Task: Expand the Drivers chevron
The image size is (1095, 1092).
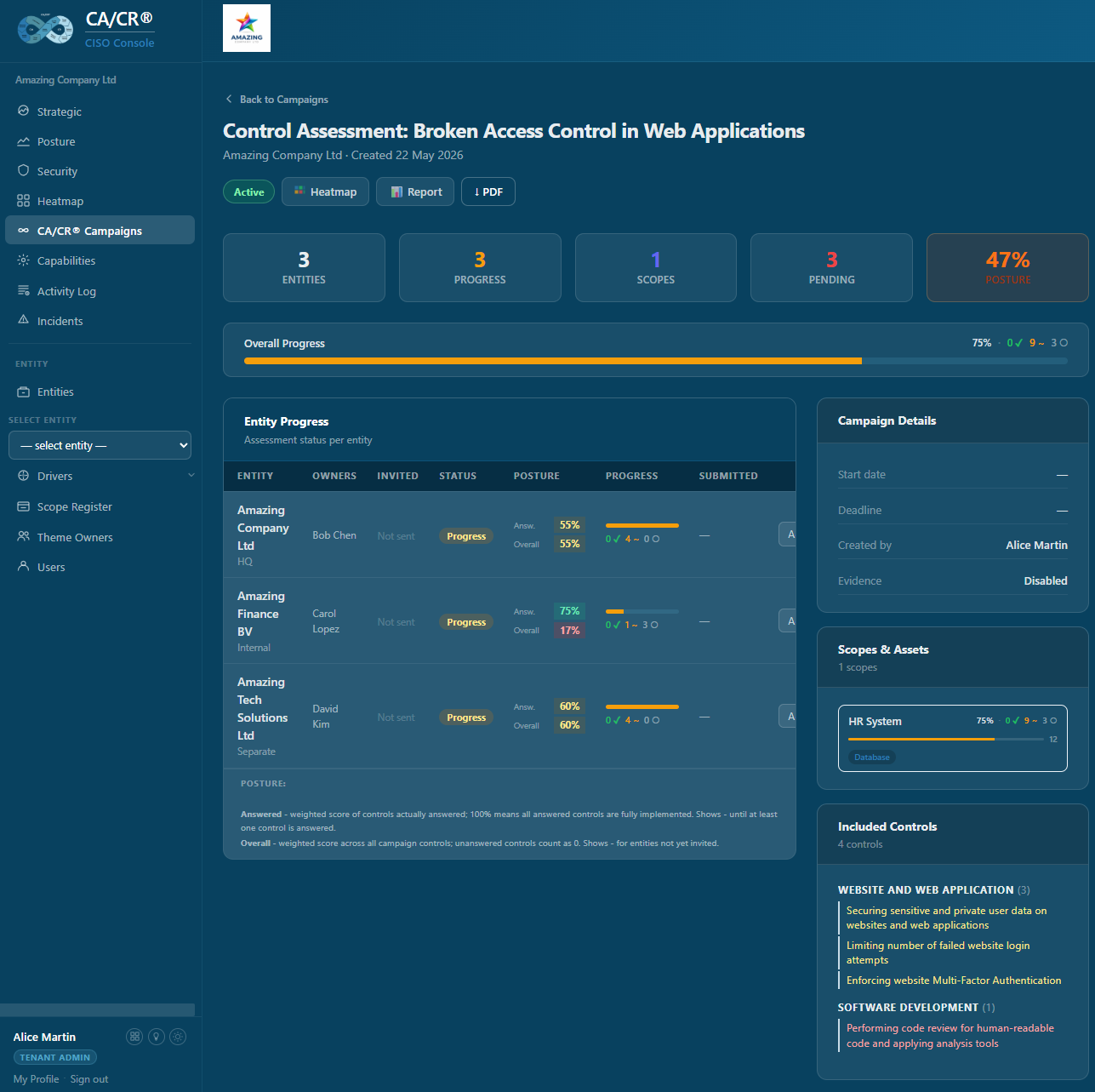Action: point(191,475)
